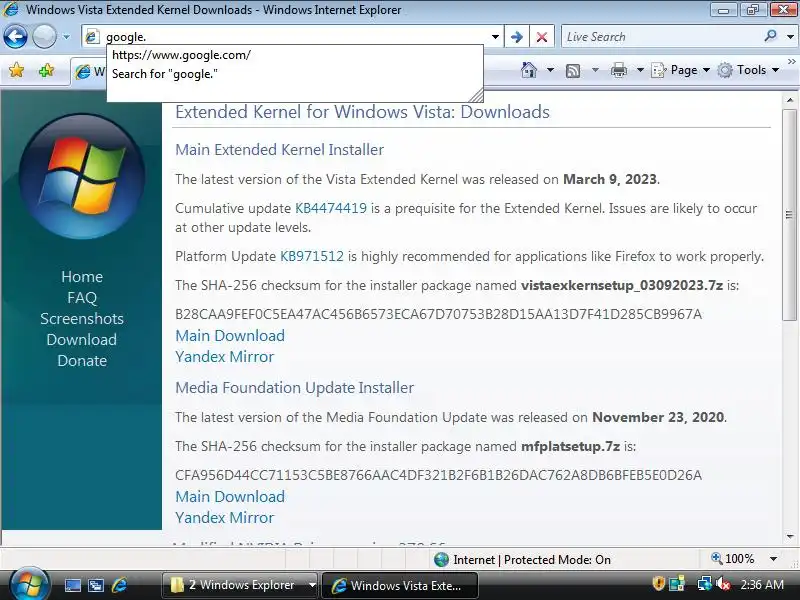Click into the address bar showing "google."
Screen dimensions: 800x600
[x=293, y=37]
